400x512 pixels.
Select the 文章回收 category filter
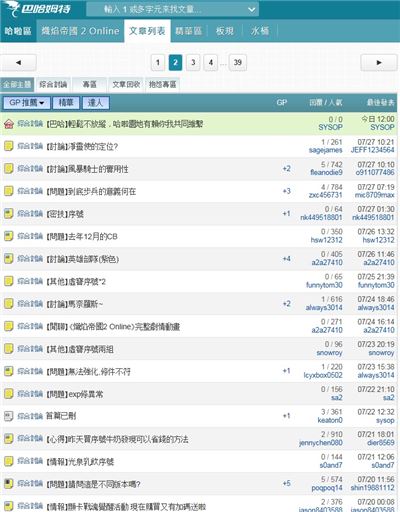(126, 84)
